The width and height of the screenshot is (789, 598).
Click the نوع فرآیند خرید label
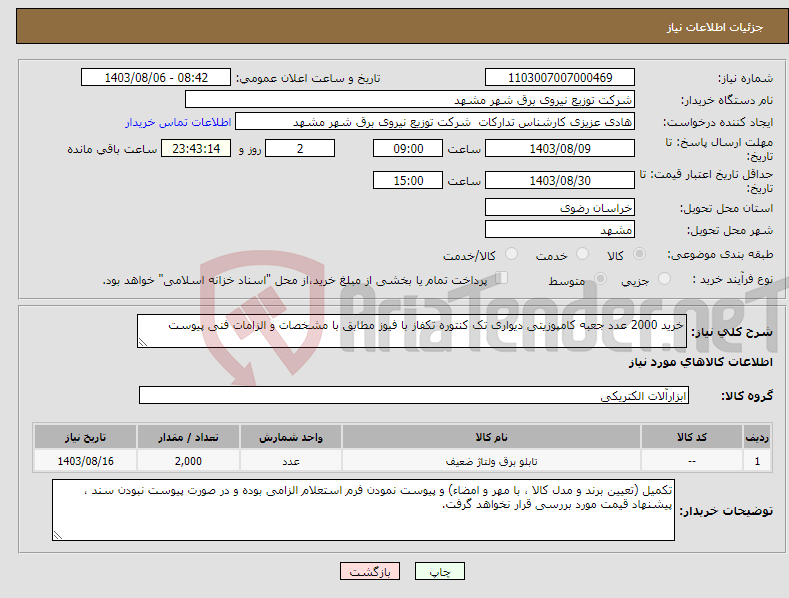point(733,279)
